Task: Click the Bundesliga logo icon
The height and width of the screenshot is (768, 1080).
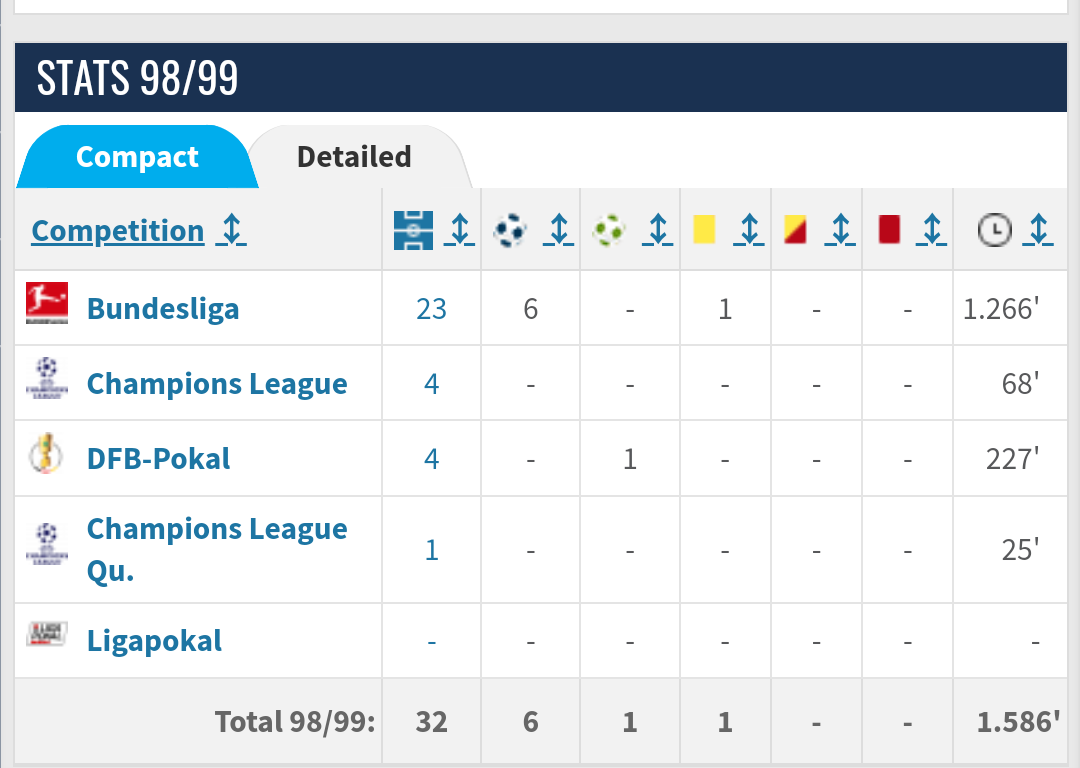Action: [x=47, y=302]
